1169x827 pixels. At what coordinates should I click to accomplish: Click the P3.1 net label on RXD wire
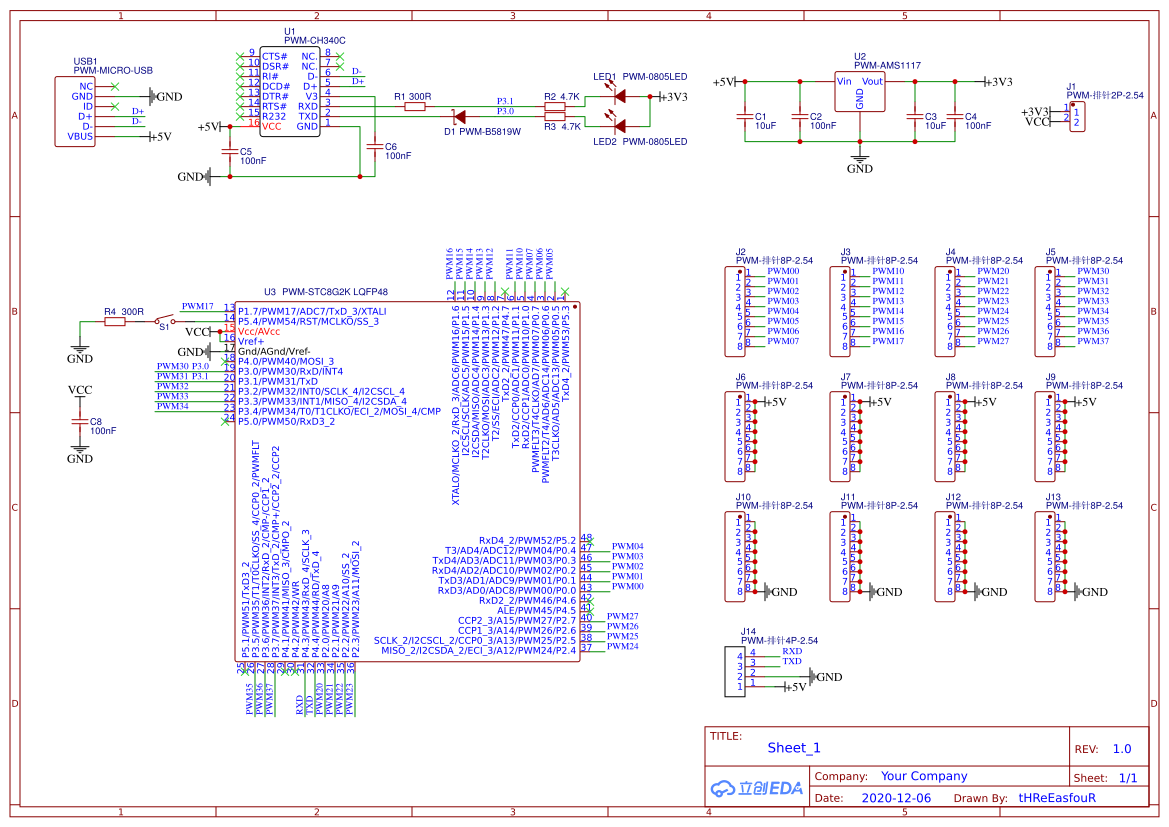pyautogui.click(x=505, y=101)
